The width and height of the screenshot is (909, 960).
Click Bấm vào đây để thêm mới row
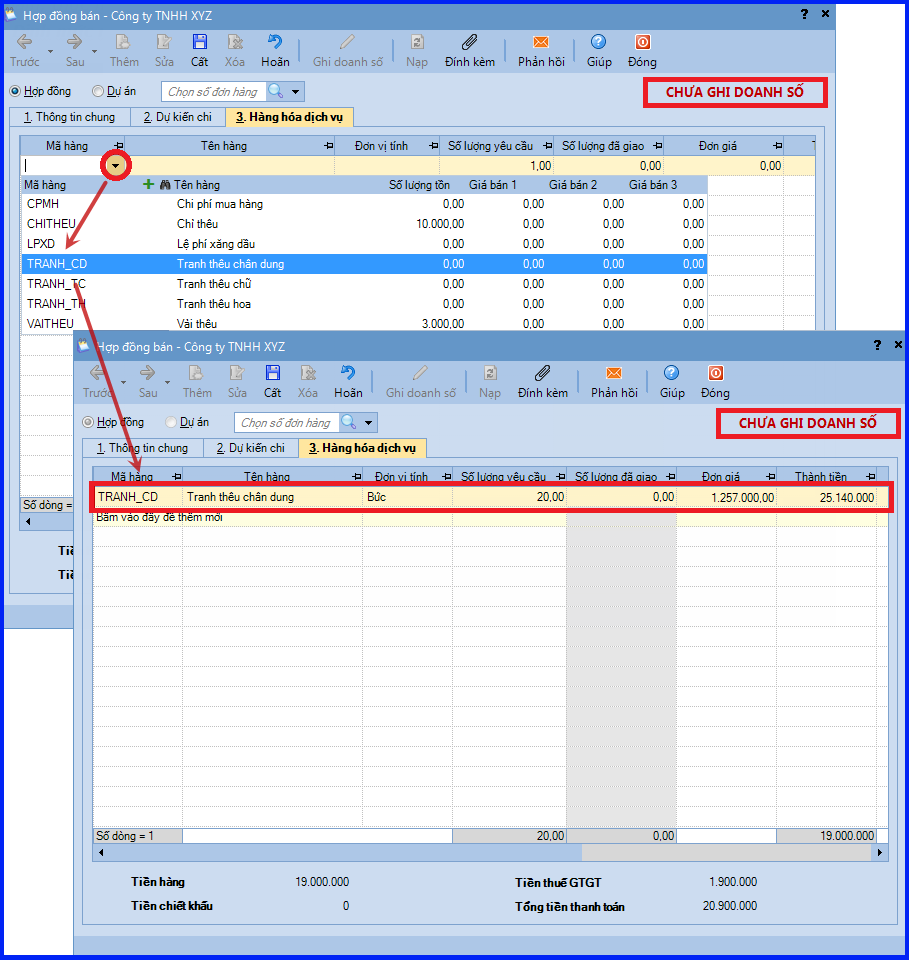point(490,517)
